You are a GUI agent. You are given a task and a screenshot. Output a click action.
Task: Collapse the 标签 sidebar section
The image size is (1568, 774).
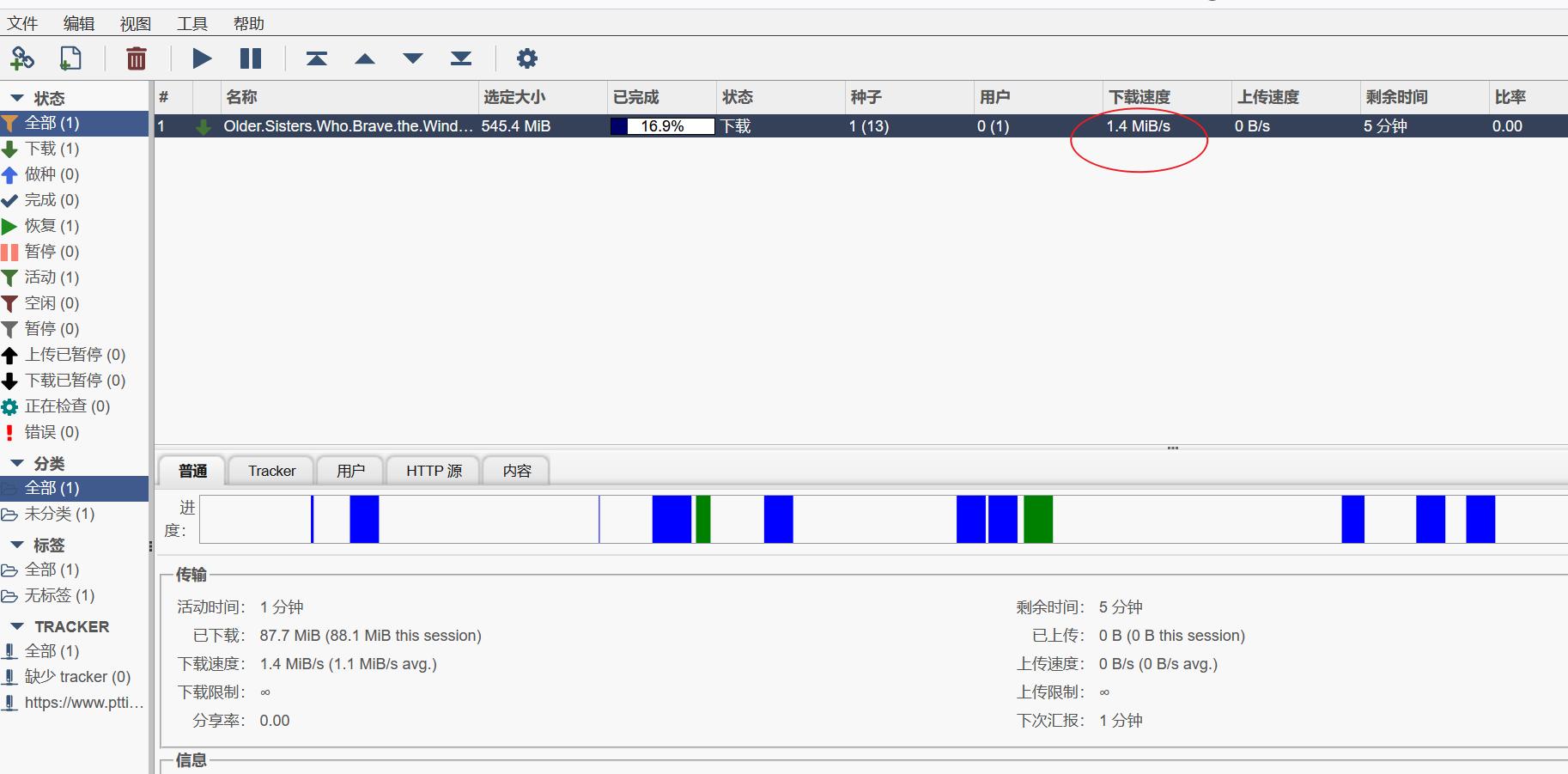pyautogui.click(x=15, y=545)
